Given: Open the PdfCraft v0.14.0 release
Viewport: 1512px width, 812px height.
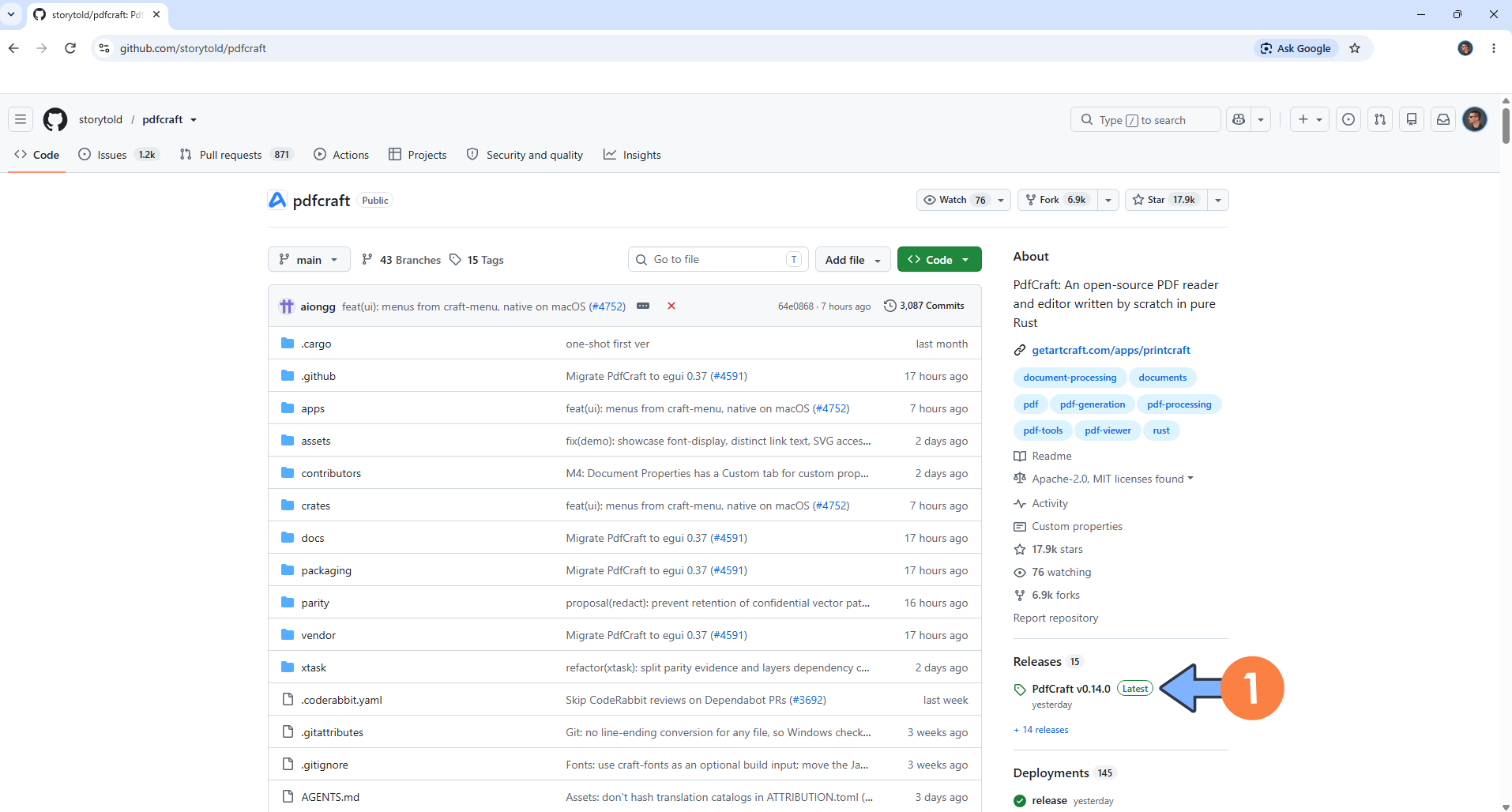Looking at the screenshot, I should 1071,689.
